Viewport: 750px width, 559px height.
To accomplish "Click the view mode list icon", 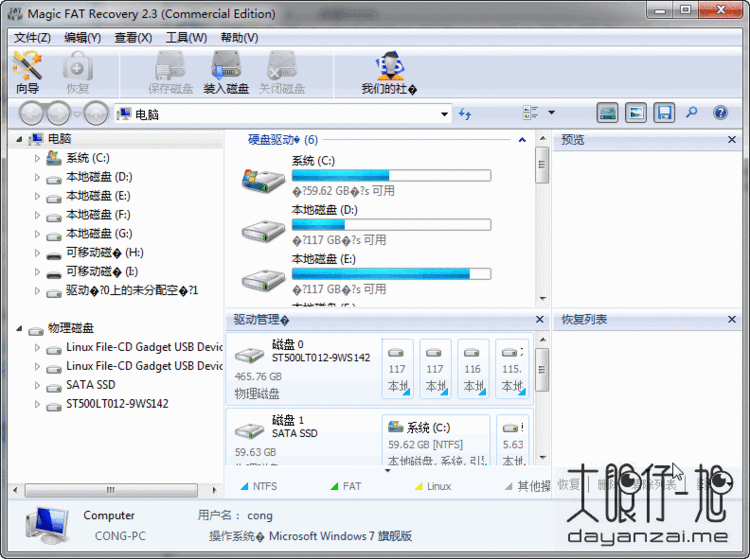I will (x=530, y=113).
